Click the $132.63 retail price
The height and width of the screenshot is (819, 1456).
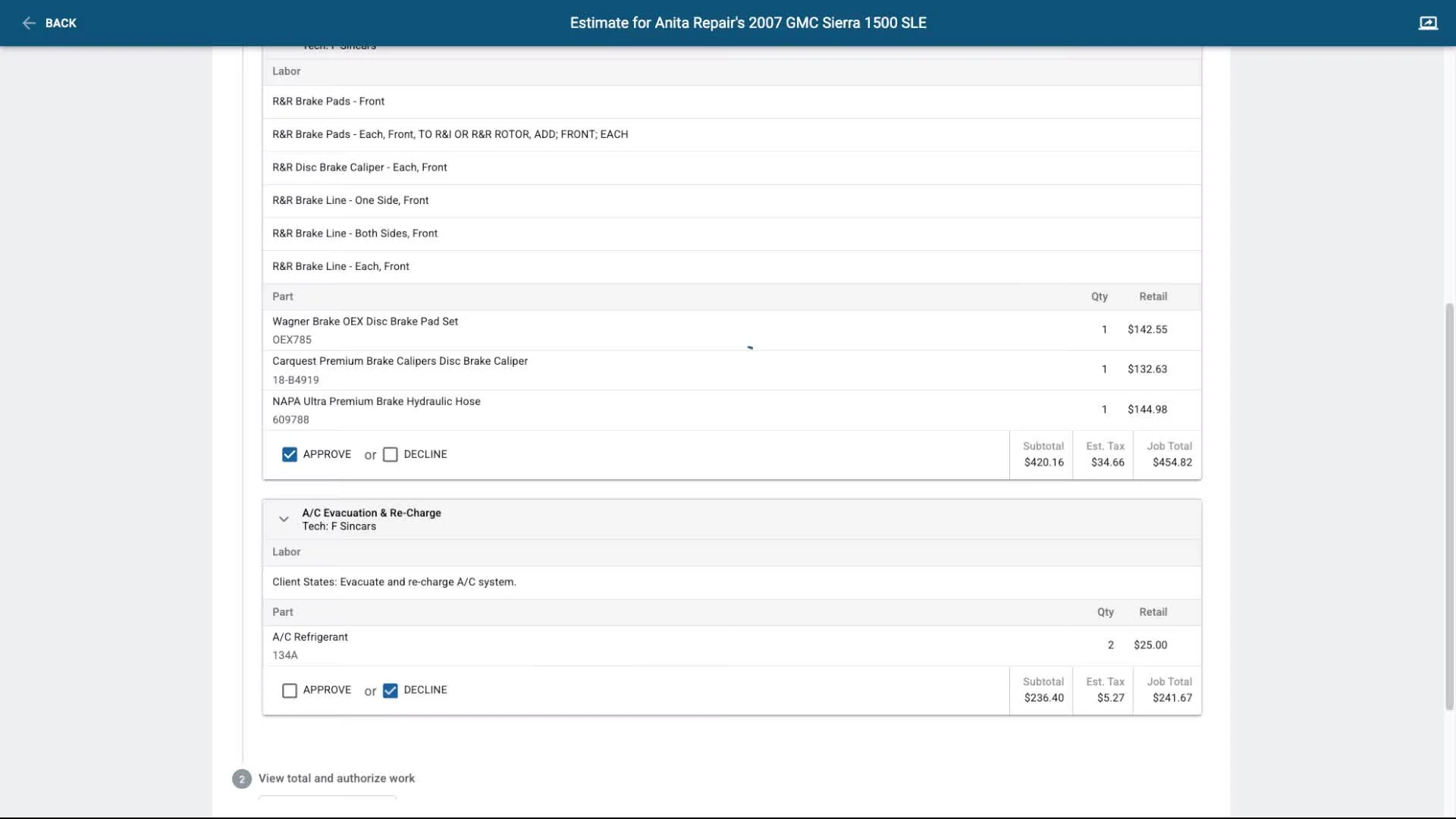[x=1147, y=369]
